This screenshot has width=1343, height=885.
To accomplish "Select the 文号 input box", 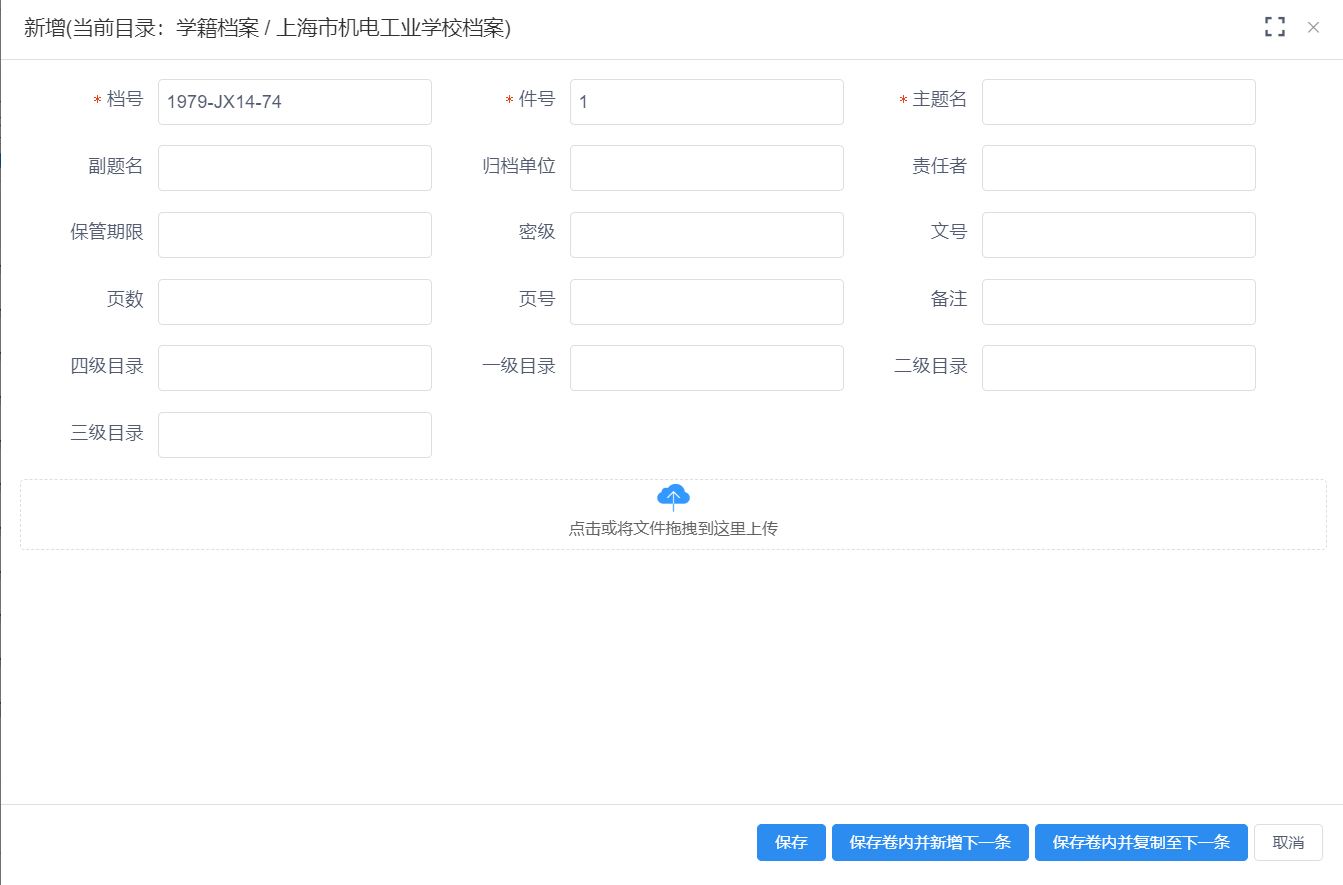I will (x=1118, y=235).
